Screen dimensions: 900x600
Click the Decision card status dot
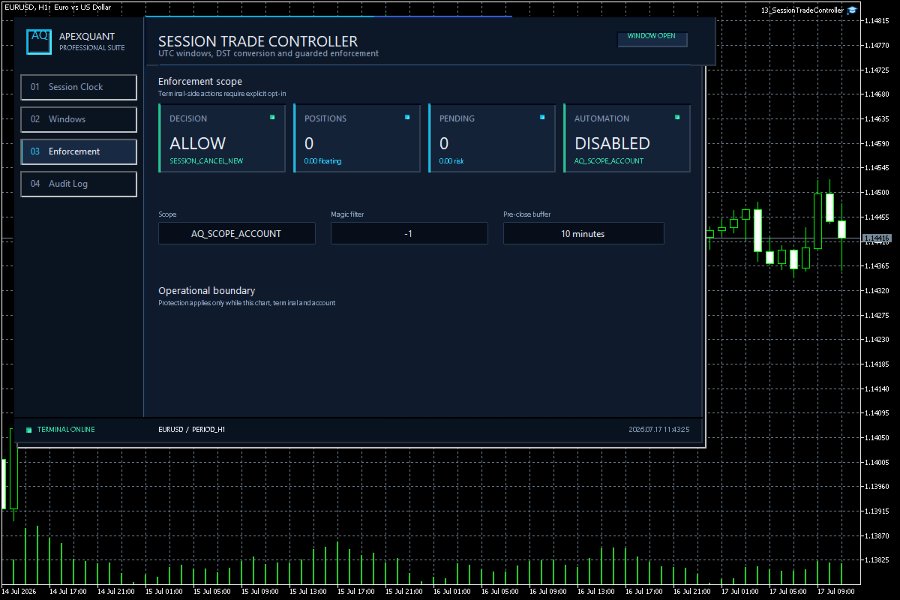pyautogui.click(x=272, y=117)
